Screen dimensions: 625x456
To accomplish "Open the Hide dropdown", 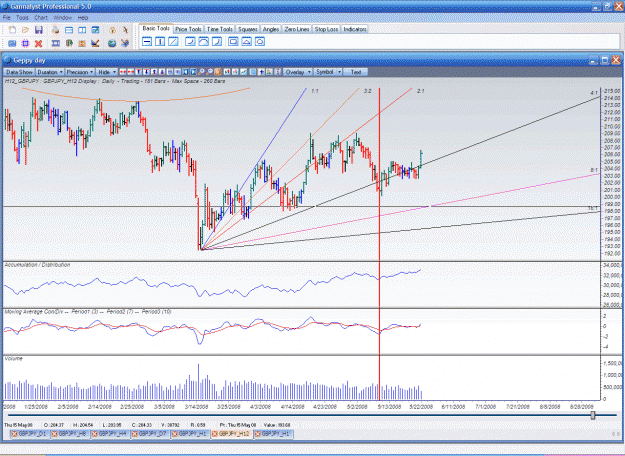I will pos(107,72).
